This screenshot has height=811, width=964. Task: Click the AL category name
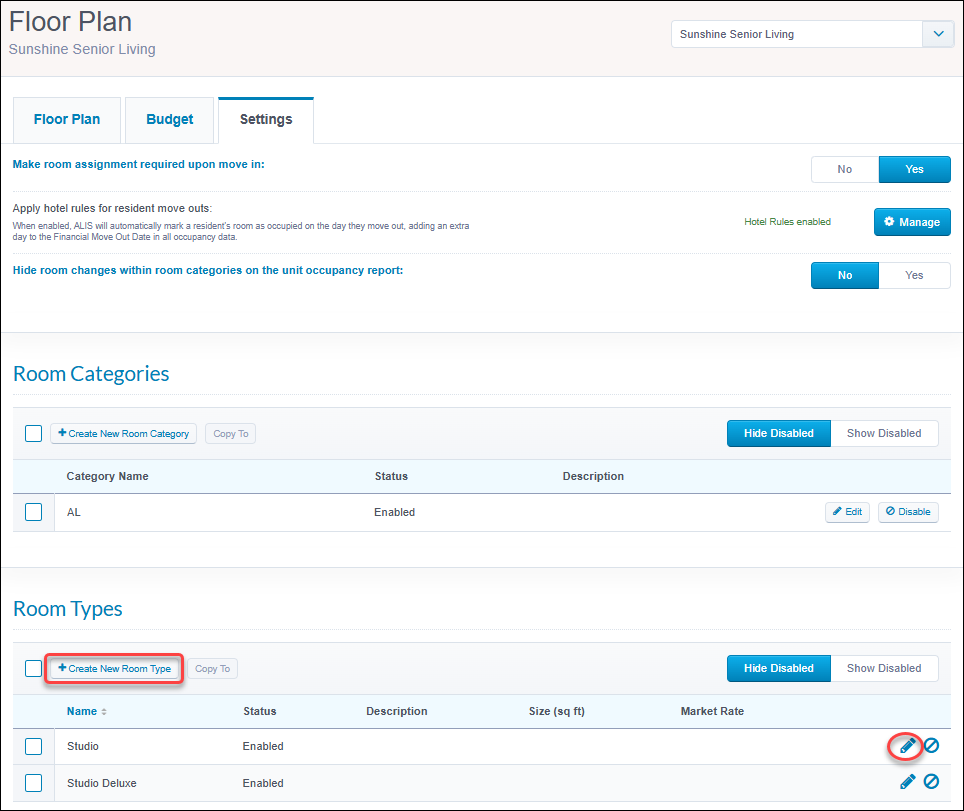pyautogui.click(x=73, y=512)
